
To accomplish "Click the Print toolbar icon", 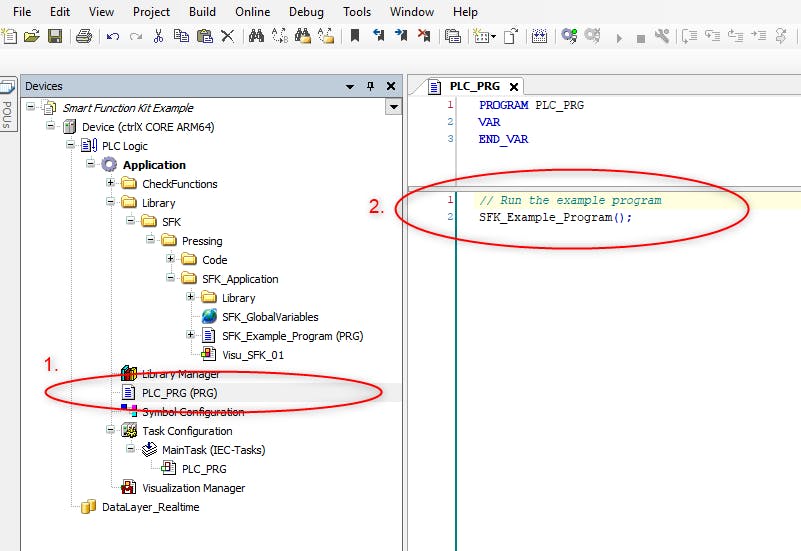I will click(84, 36).
